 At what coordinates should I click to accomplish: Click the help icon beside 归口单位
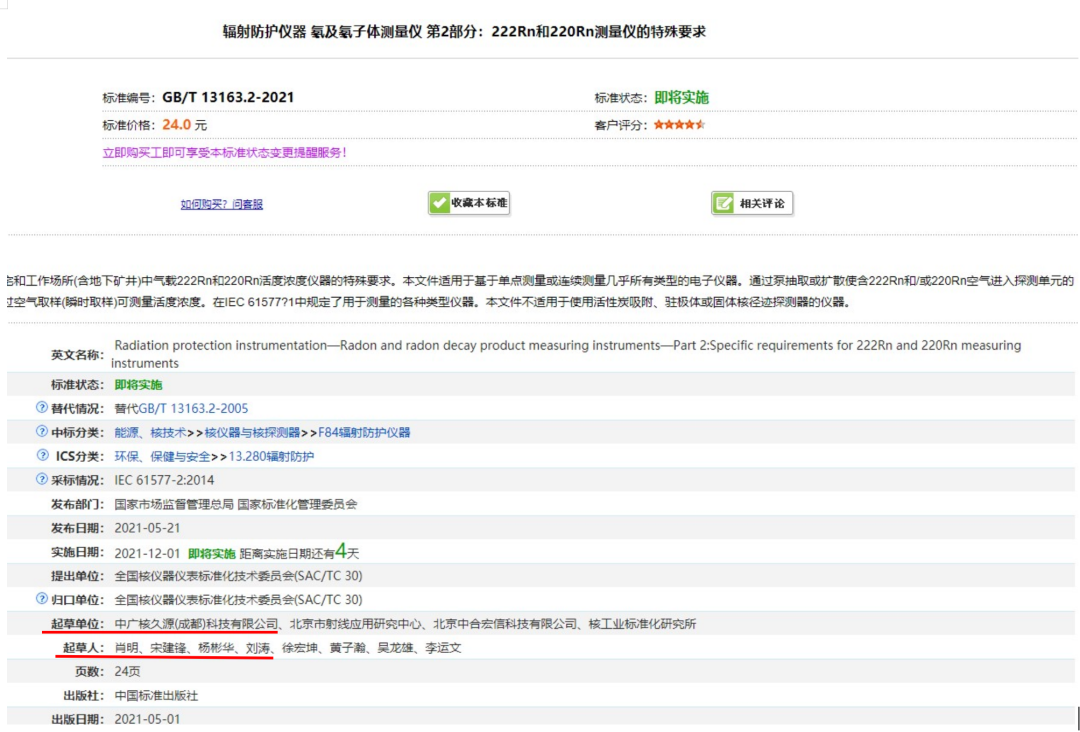(42, 599)
